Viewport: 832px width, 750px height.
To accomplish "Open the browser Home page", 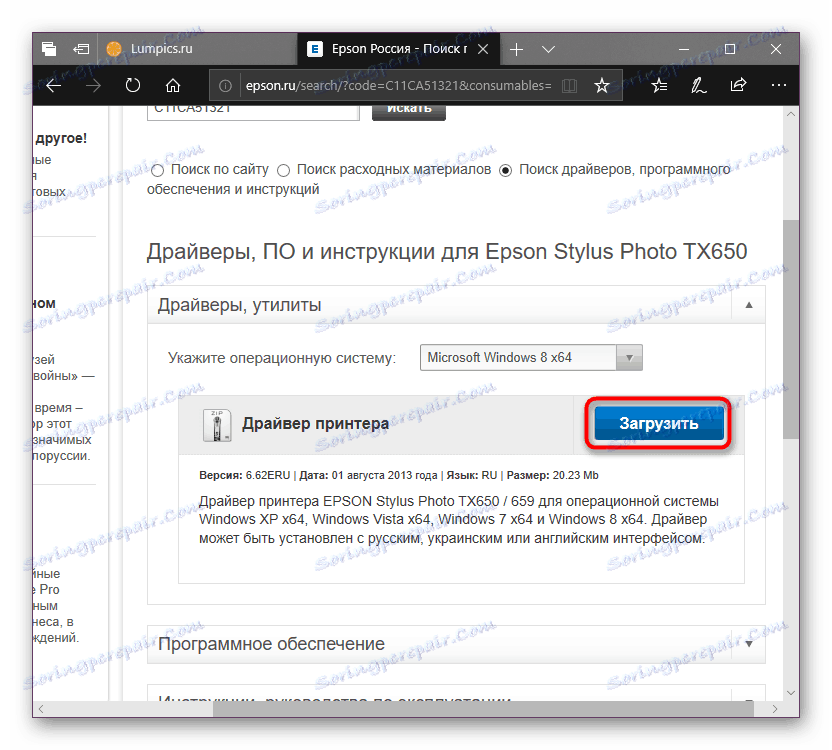I will [173, 85].
